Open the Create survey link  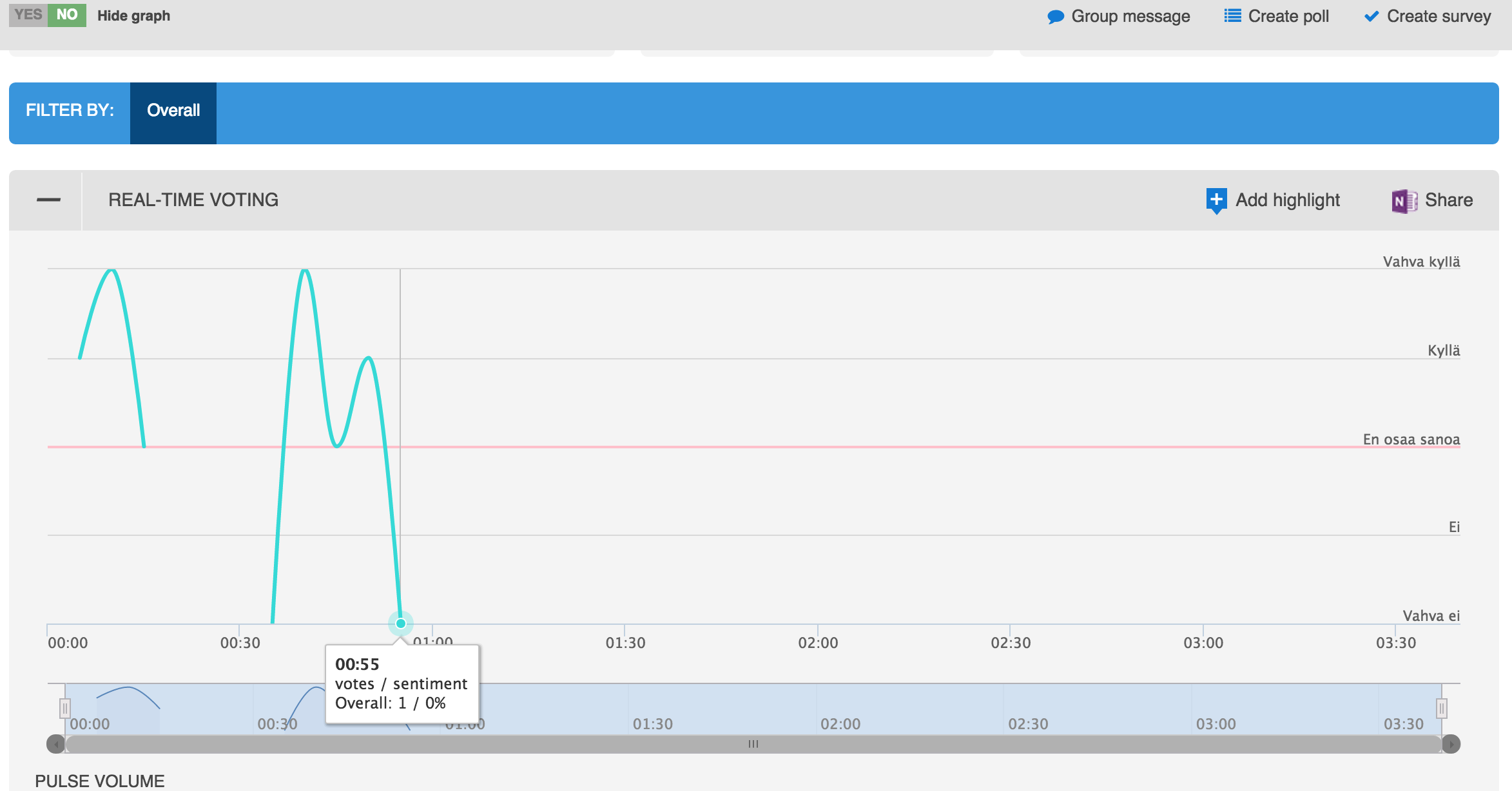[1439, 16]
